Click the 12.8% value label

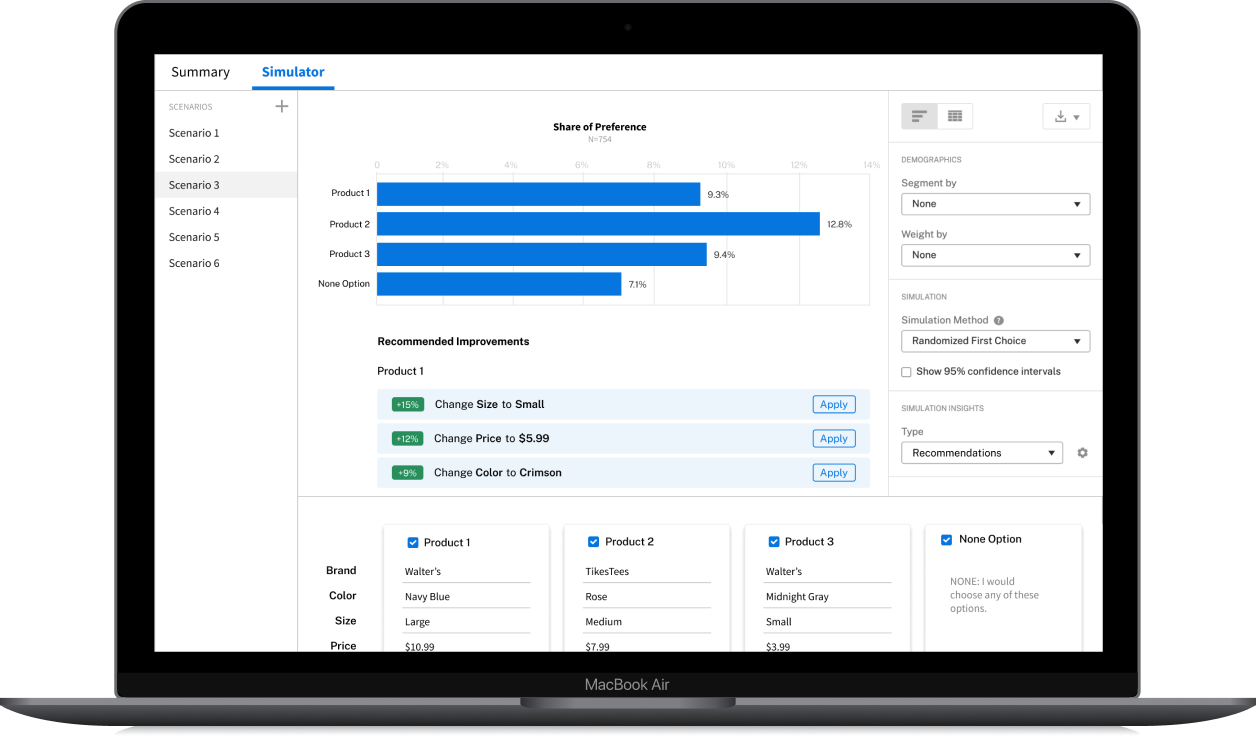pyautogui.click(x=840, y=225)
